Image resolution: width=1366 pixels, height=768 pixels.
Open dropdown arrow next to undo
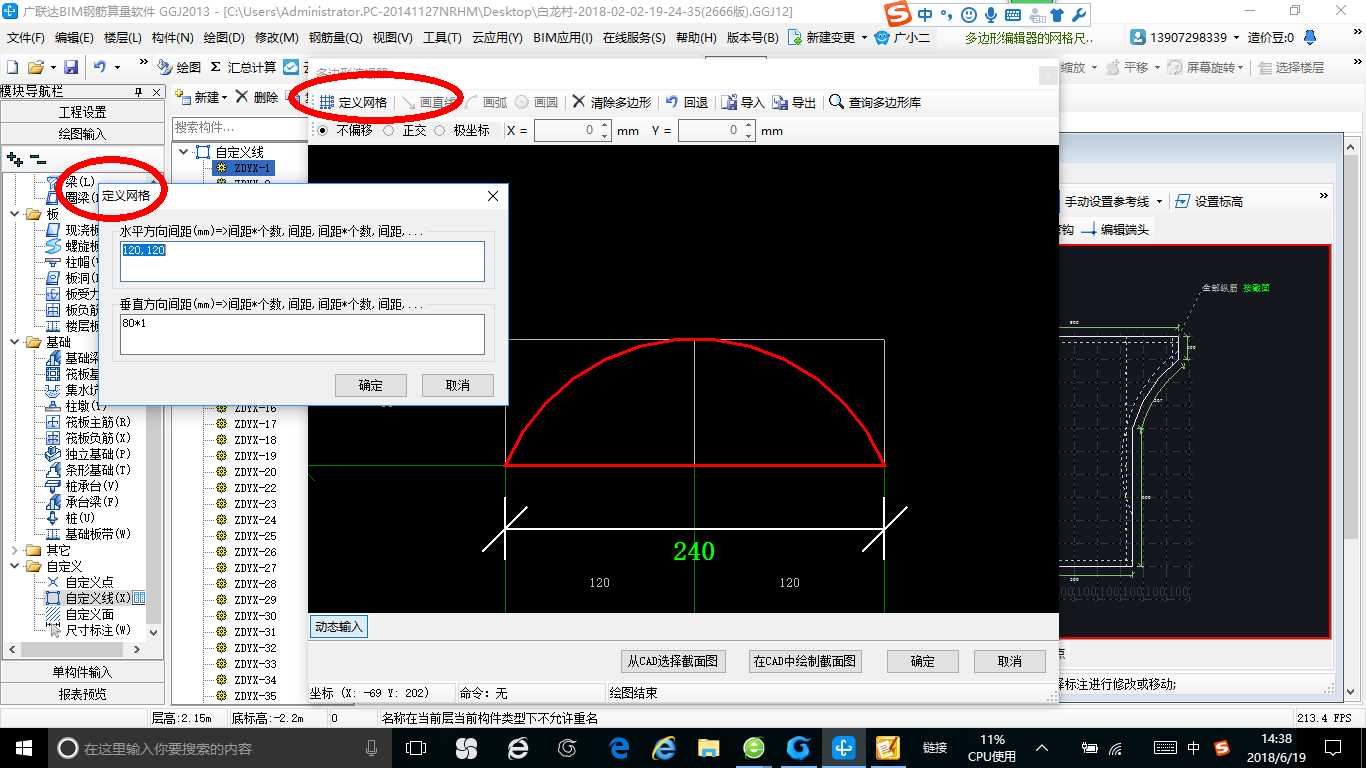coord(117,67)
